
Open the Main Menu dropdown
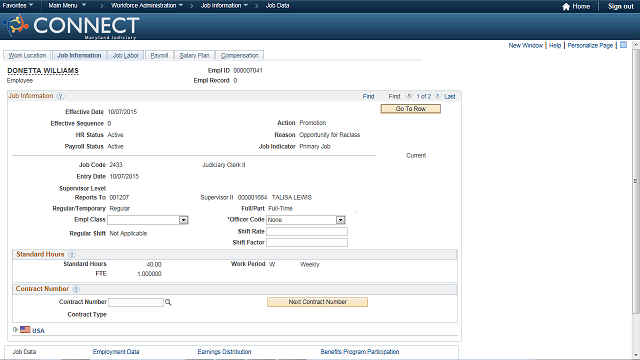pyautogui.click(x=67, y=5)
